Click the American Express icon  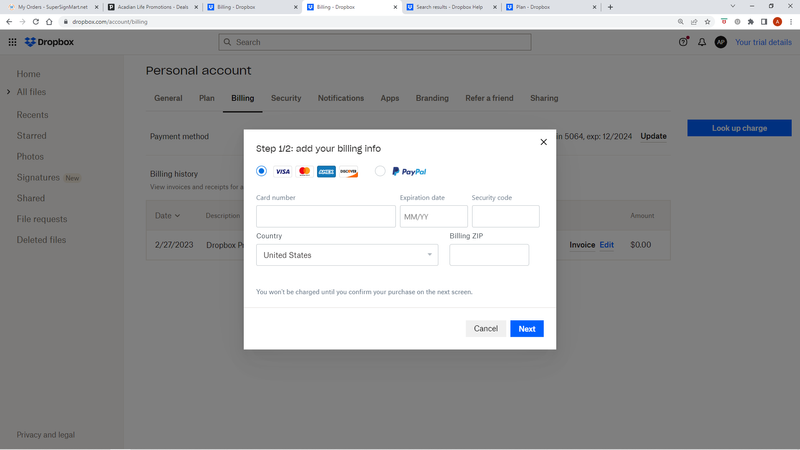(x=326, y=171)
